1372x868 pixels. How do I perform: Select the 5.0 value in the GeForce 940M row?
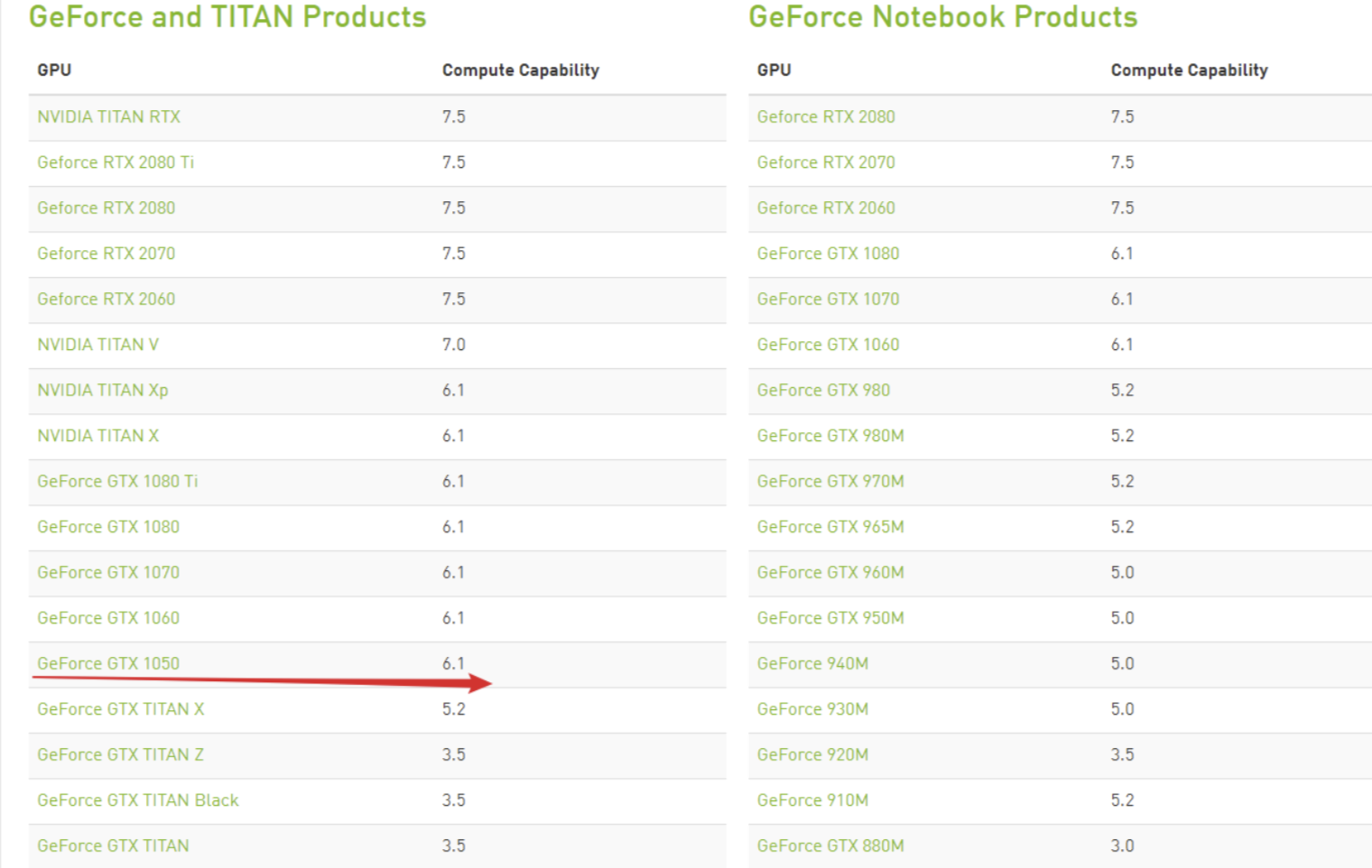tap(1123, 663)
